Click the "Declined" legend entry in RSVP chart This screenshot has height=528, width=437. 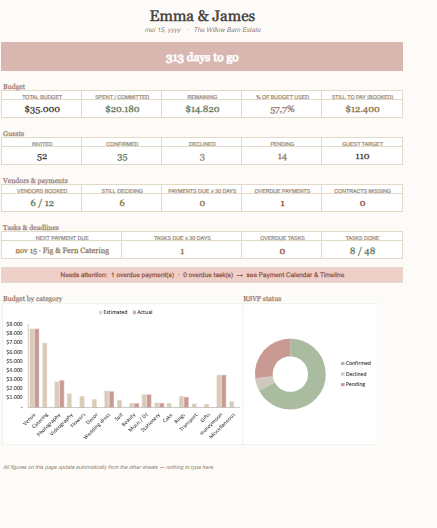(x=354, y=374)
